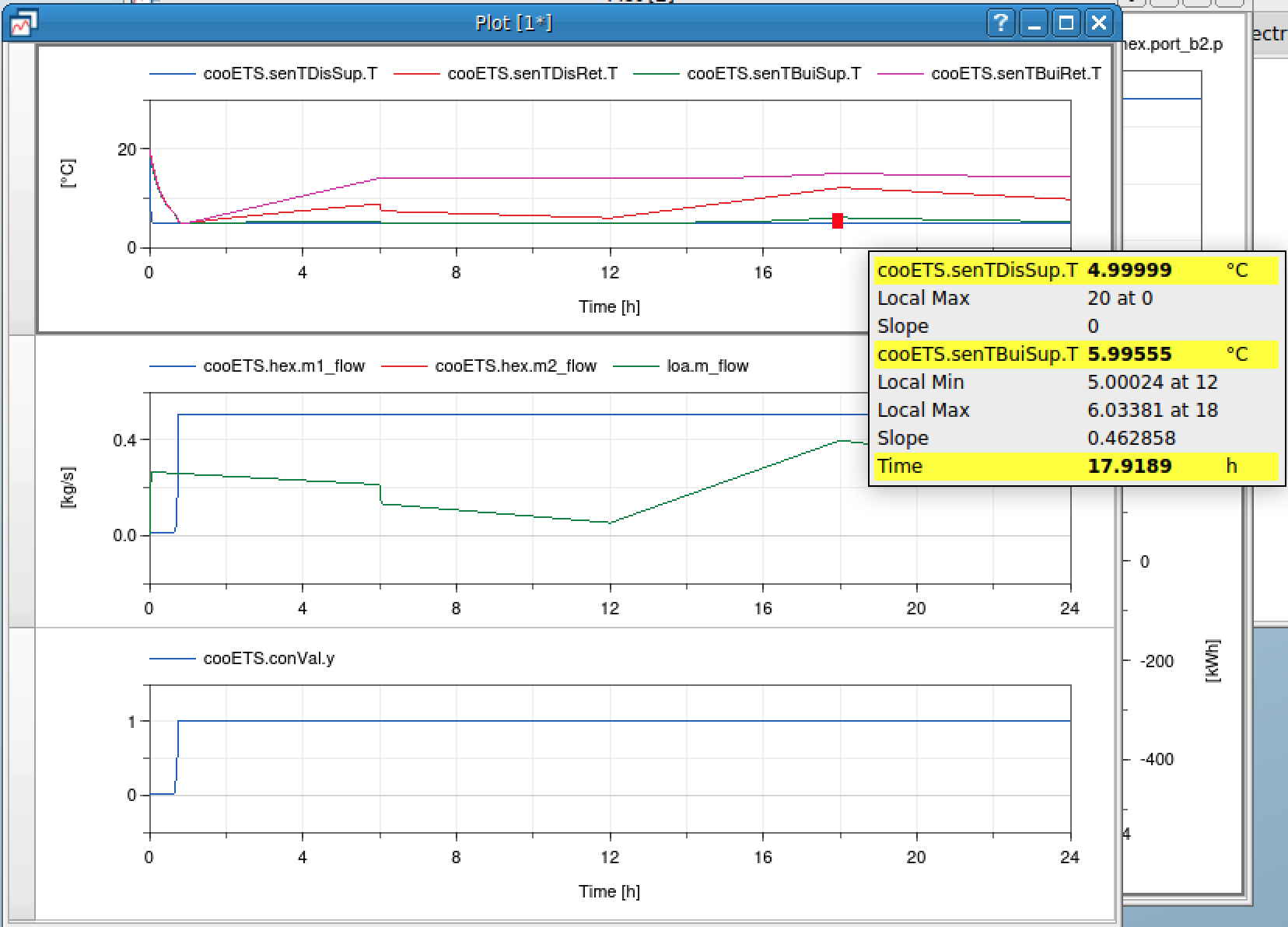1288x927 pixels.
Task: Click the blue line sample beside cooETS.conVal.y
Action: [174, 659]
